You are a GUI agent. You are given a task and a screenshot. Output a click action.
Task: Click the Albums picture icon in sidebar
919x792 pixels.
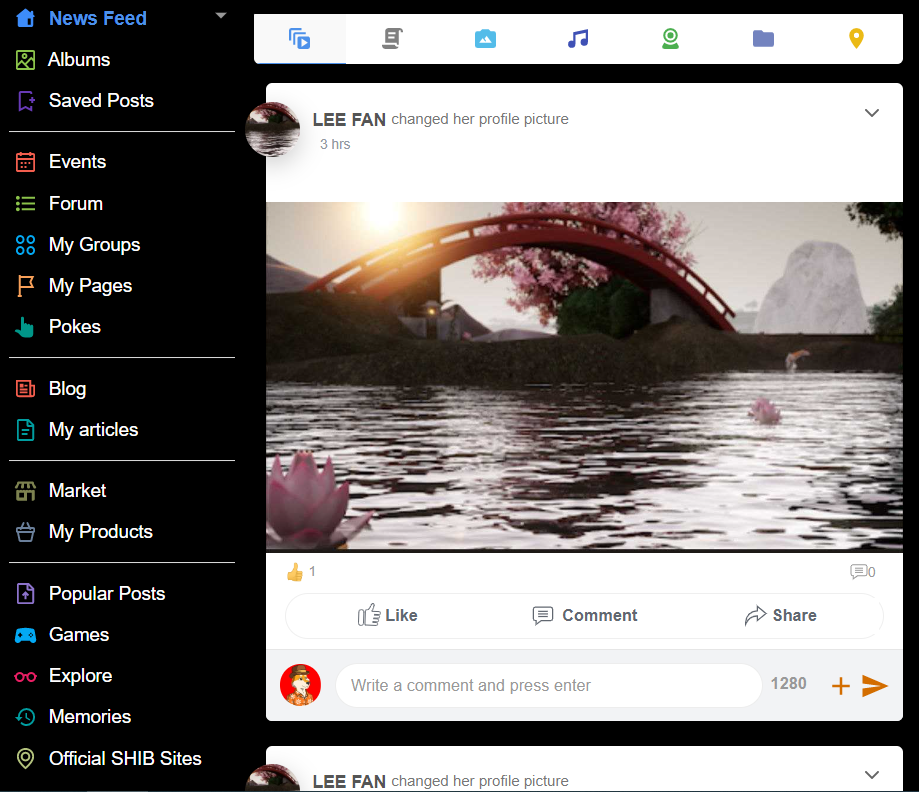pos(25,60)
